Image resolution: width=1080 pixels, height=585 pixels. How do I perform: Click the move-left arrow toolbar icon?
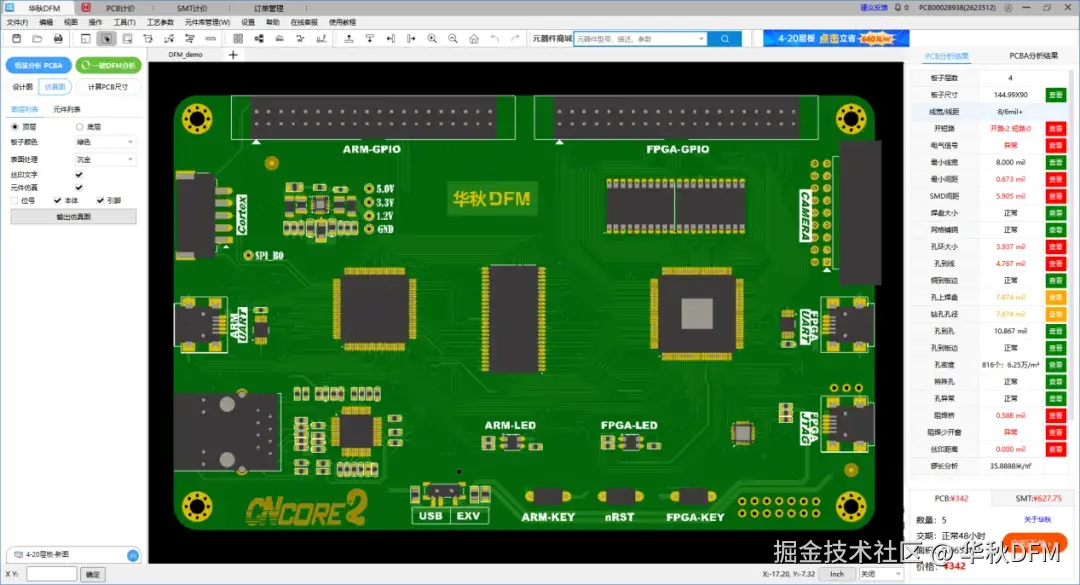coord(391,39)
